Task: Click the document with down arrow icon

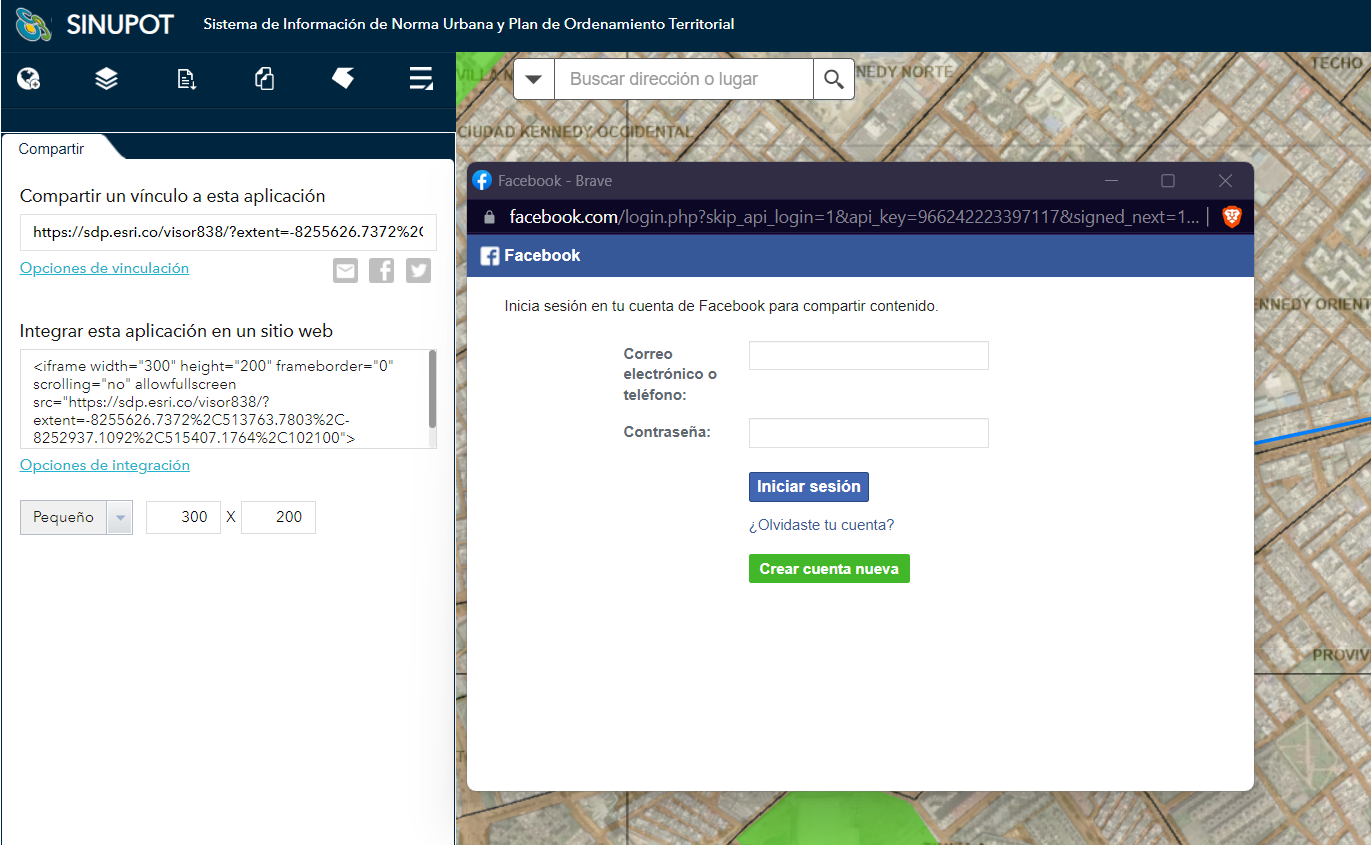Action: pos(186,79)
